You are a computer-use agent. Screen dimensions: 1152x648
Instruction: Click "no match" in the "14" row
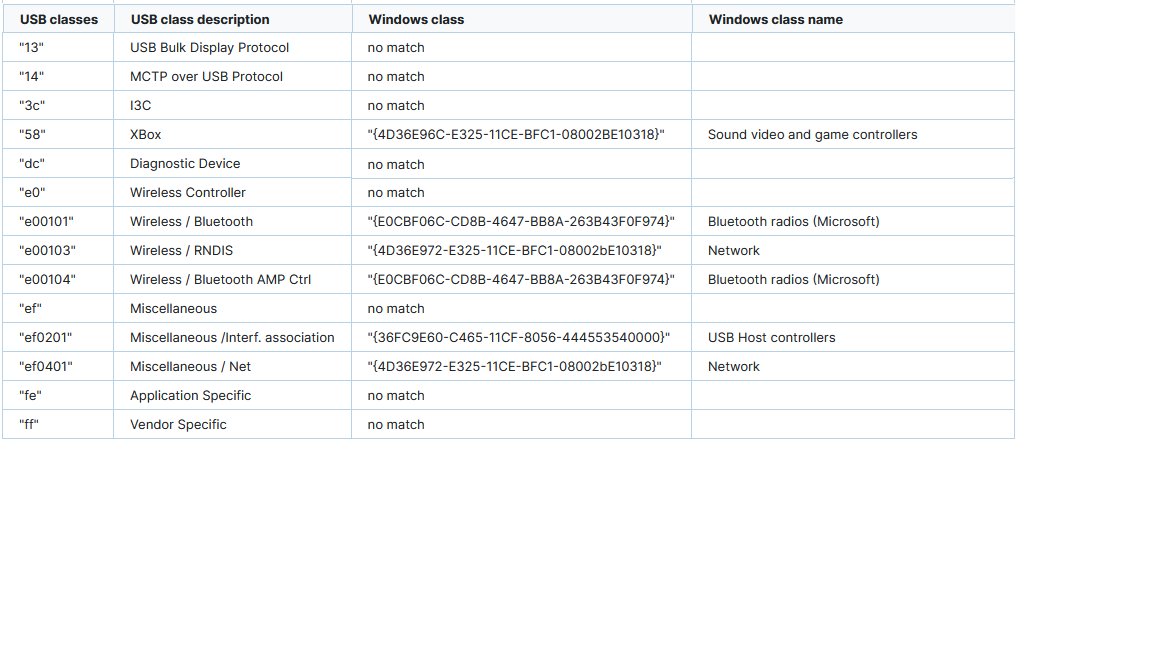click(396, 76)
